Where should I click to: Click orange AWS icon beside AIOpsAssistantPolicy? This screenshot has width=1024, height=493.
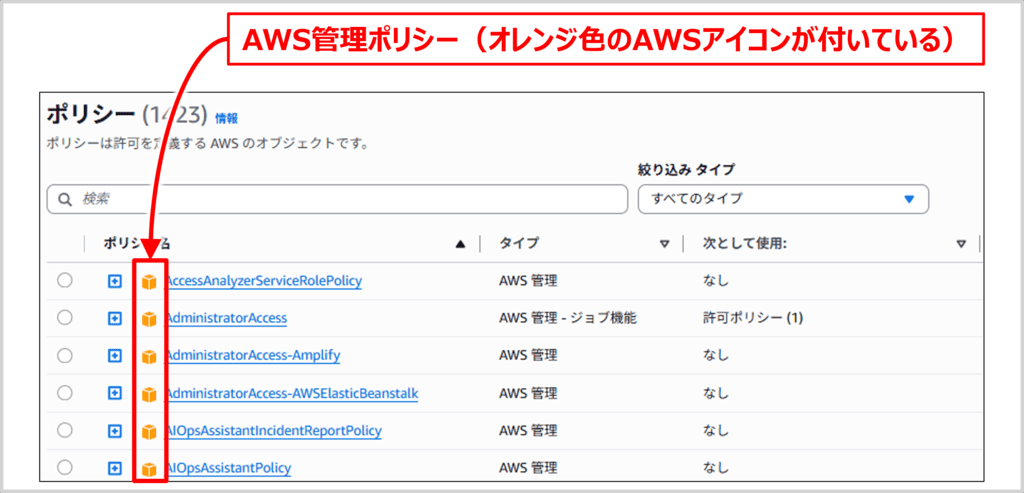[150, 469]
